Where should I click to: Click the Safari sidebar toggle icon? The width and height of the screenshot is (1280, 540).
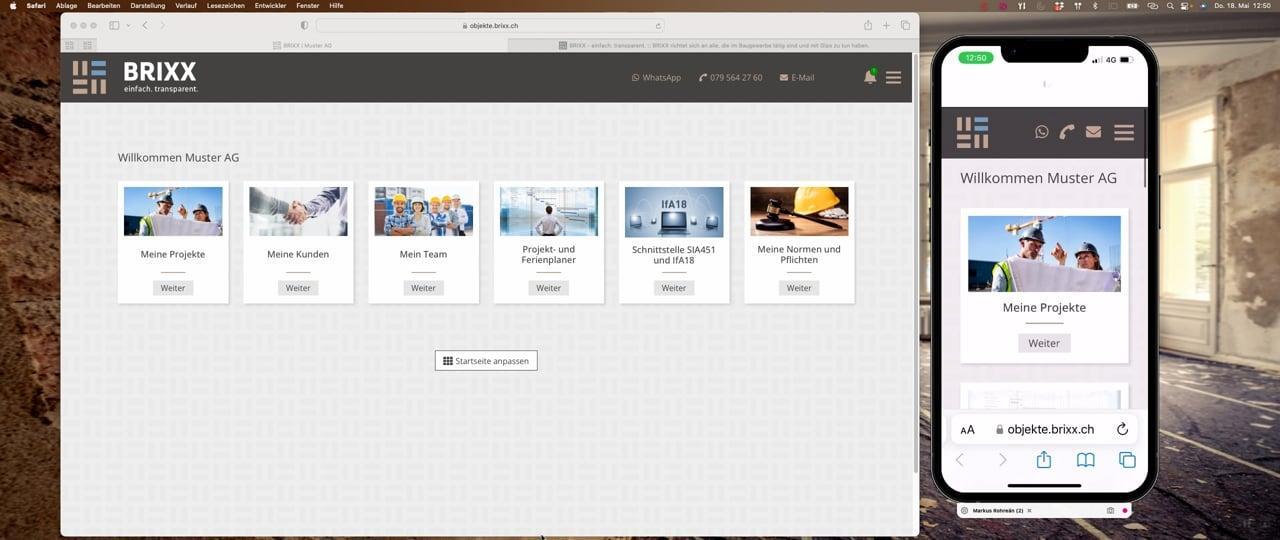114,25
